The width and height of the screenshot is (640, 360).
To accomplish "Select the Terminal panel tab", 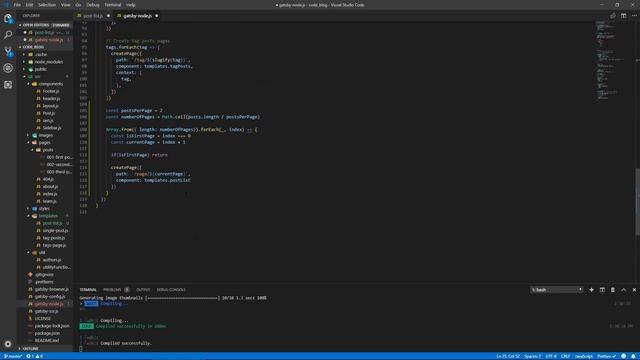I will [x=88, y=290].
